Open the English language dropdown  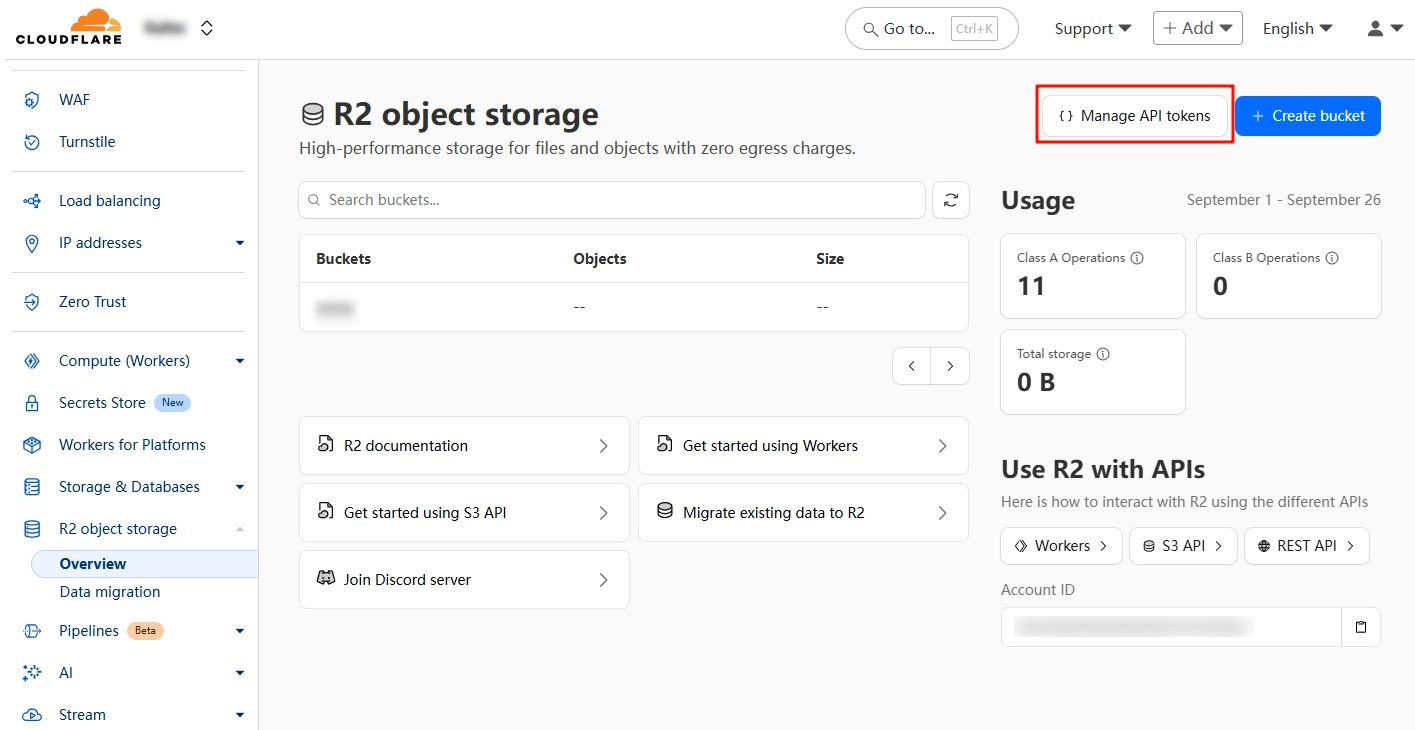(x=1297, y=29)
